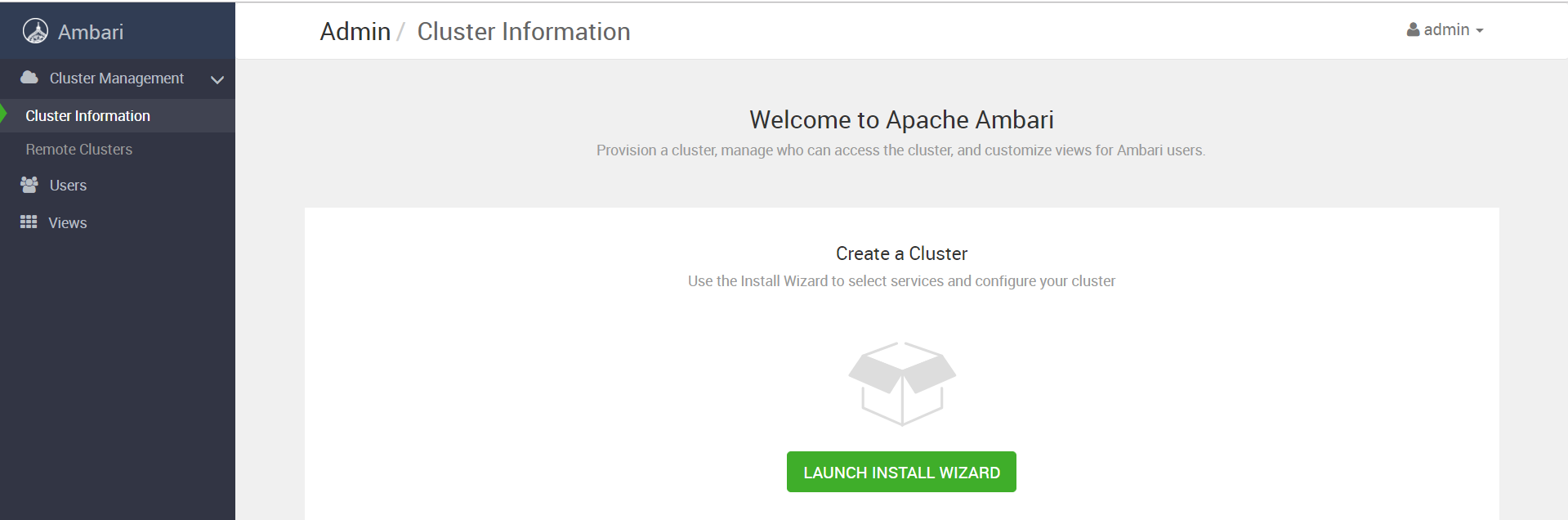Image resolution: width=1568 pixels, height=520 pixels.
Task: Open the admin dropdown caret
Action: (x=1480, y=31)
